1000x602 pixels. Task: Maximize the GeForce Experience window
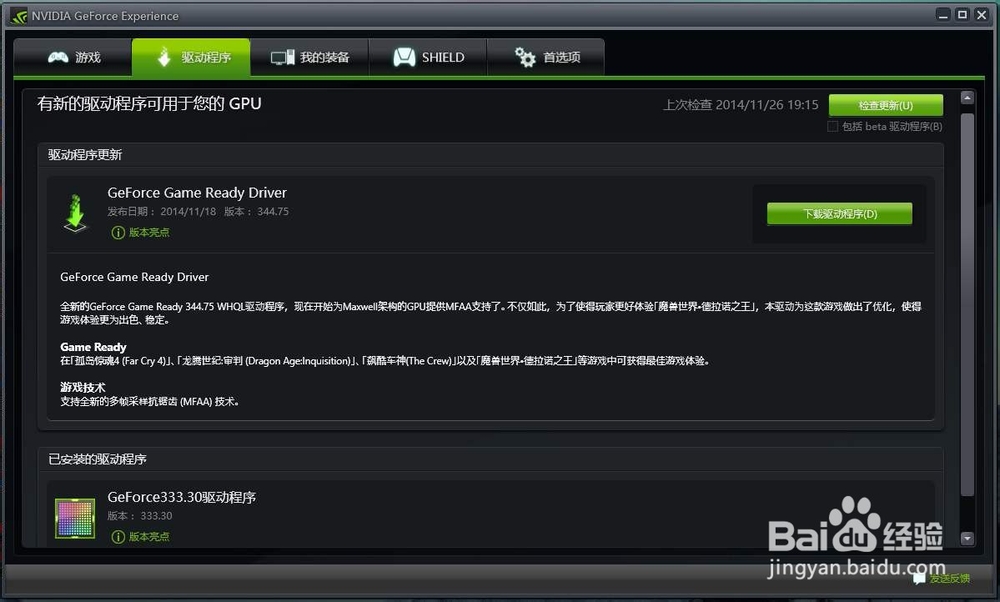click(962, 15)
